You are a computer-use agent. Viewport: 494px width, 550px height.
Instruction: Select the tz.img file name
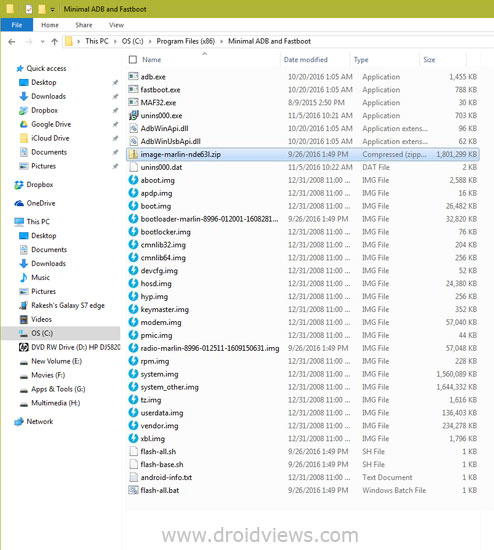pyautogui.click(x=151, y=400)
